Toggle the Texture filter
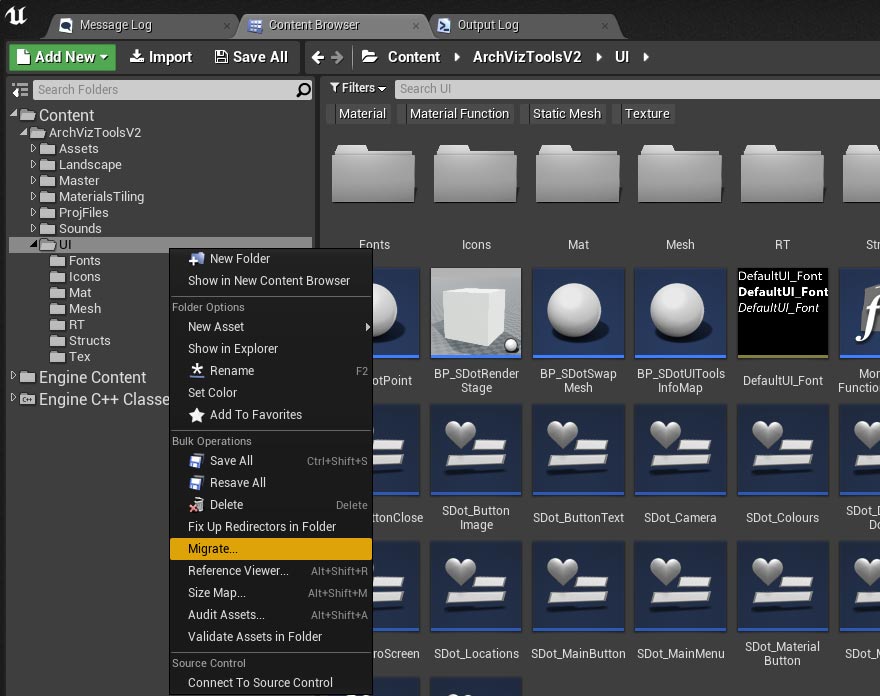 (x=643, y=114)
